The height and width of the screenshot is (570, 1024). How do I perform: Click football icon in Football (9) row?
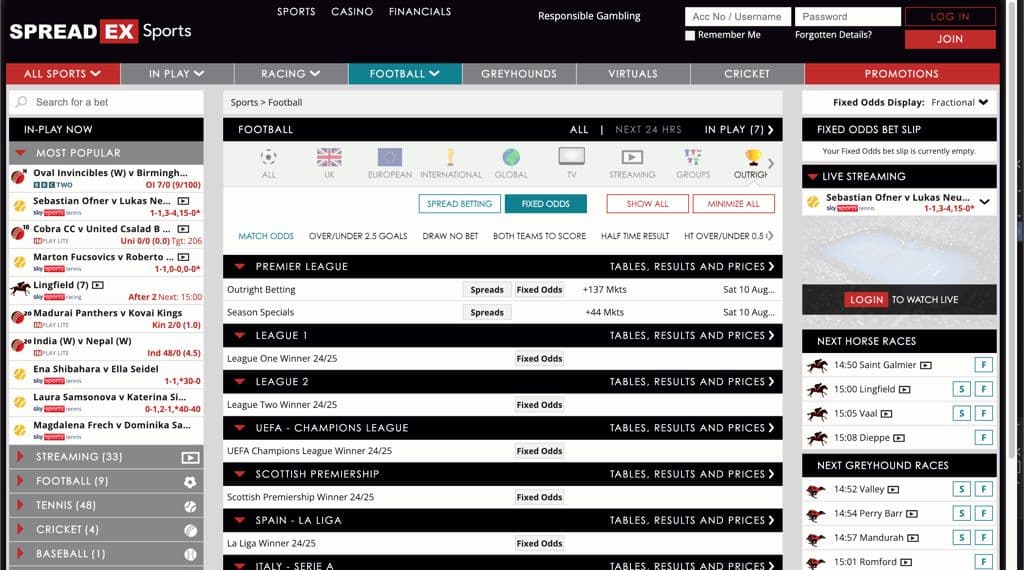(x=190, y=482)
